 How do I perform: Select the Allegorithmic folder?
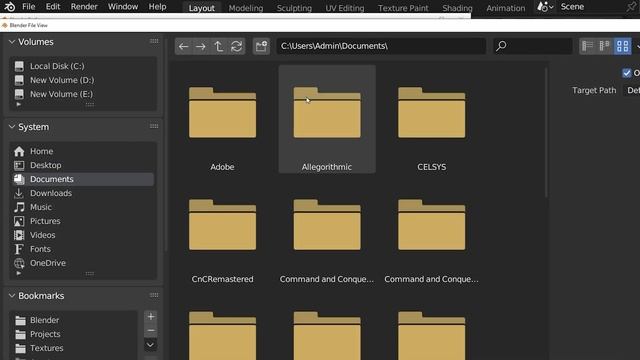click(327, 119)
